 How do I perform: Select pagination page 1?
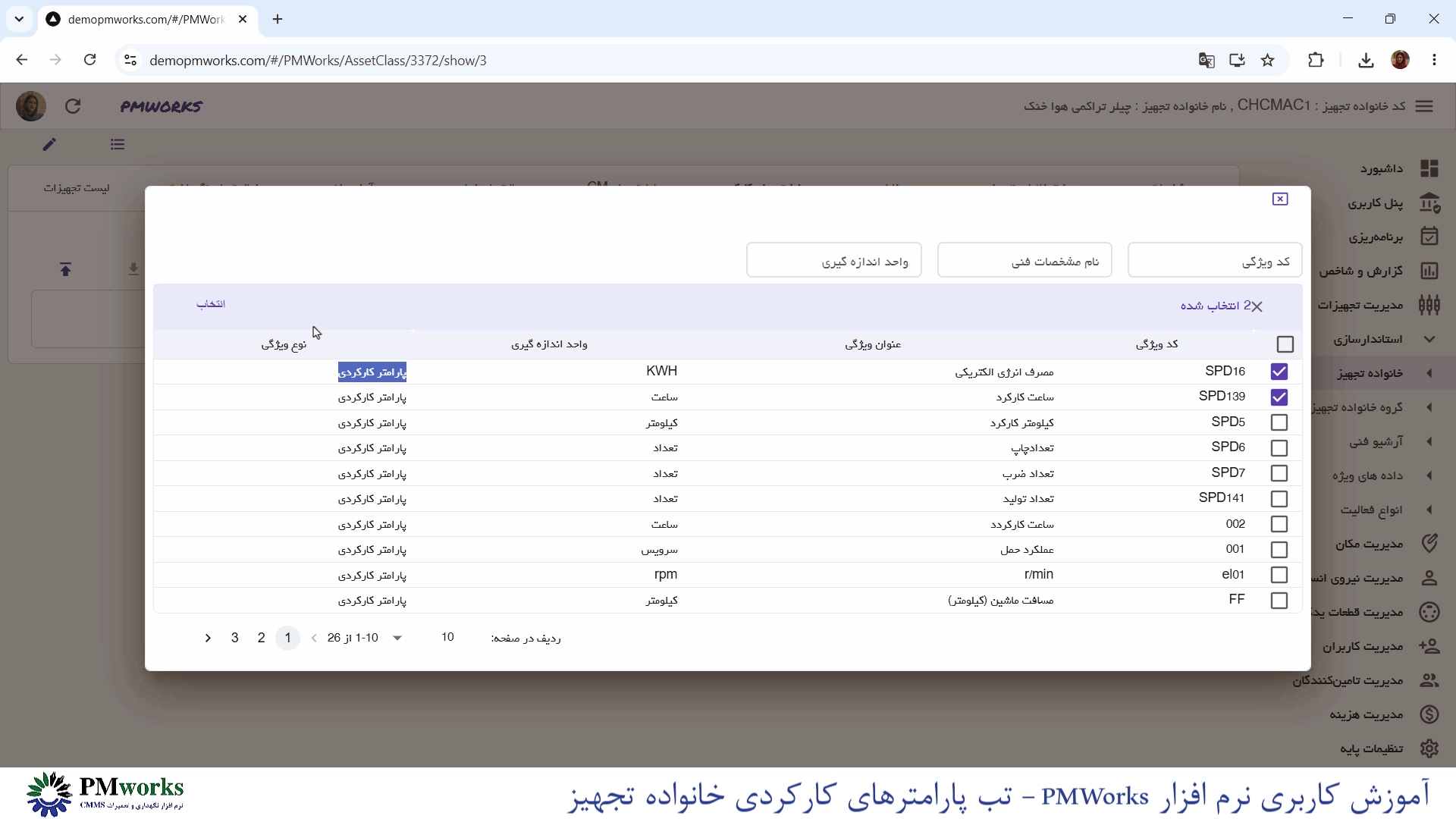coord(287,639)
